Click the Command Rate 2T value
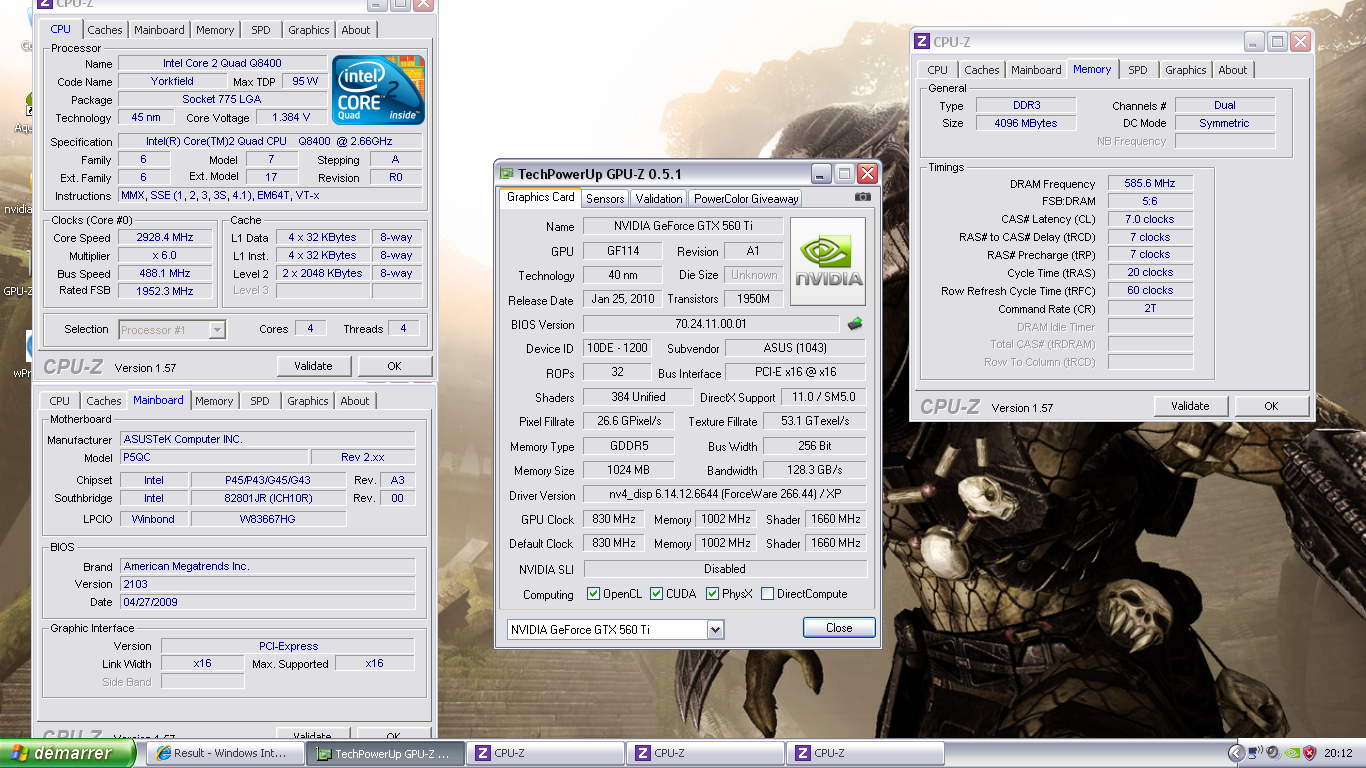Image resolution: width=1366 pixels, height=768 pixels. (1150, 309)
